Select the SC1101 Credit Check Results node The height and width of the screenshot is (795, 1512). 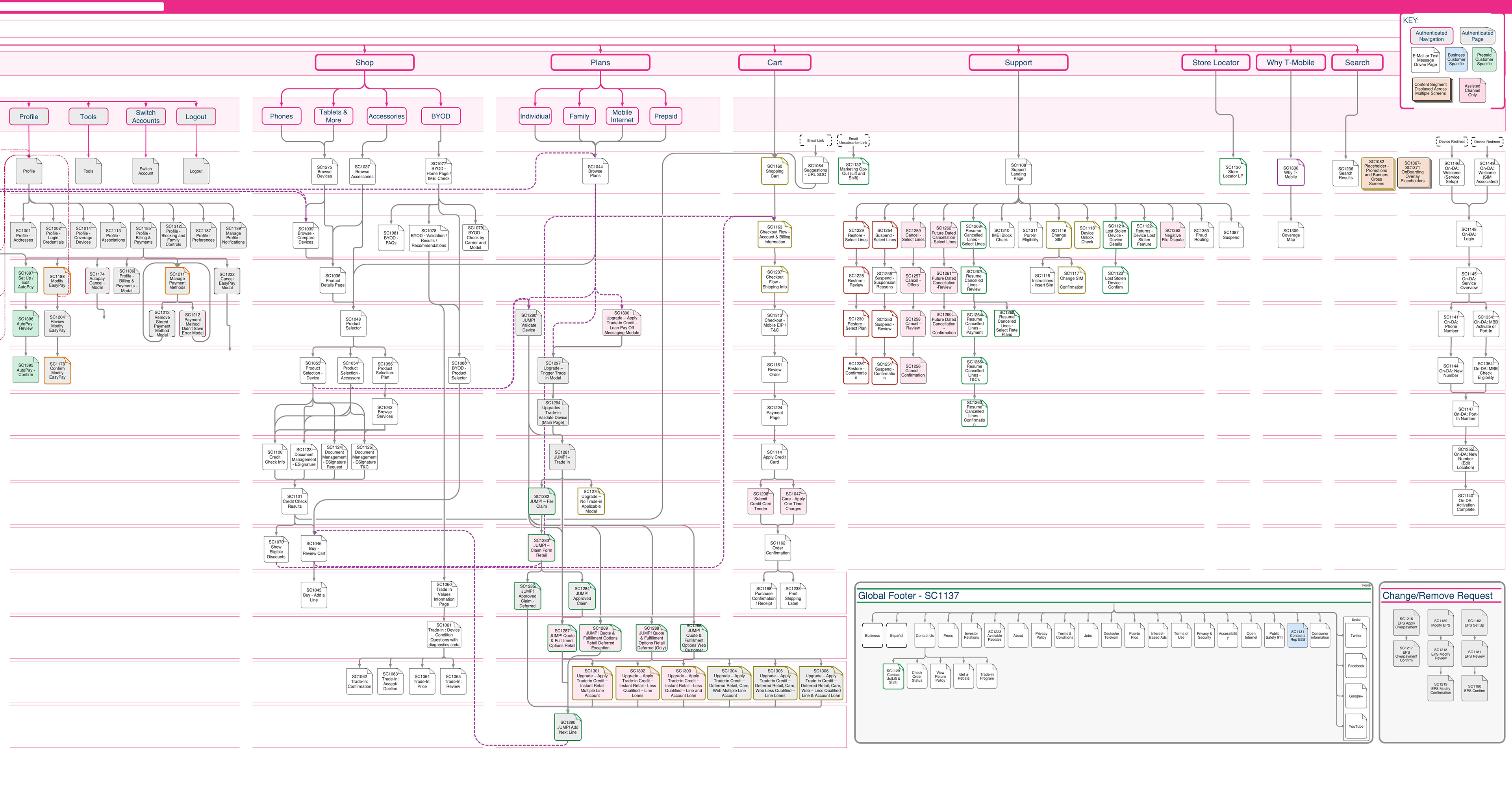pos(295,501)
